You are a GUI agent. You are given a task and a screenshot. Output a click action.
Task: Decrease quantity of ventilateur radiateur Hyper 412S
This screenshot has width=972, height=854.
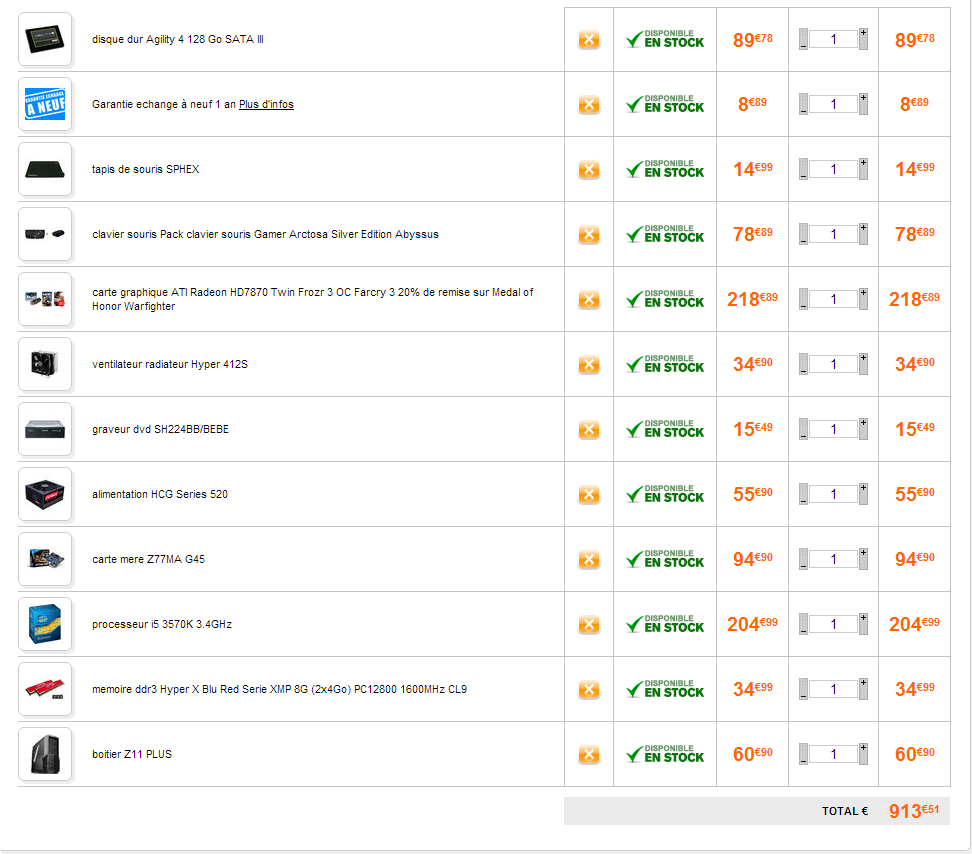coord(803,365)
